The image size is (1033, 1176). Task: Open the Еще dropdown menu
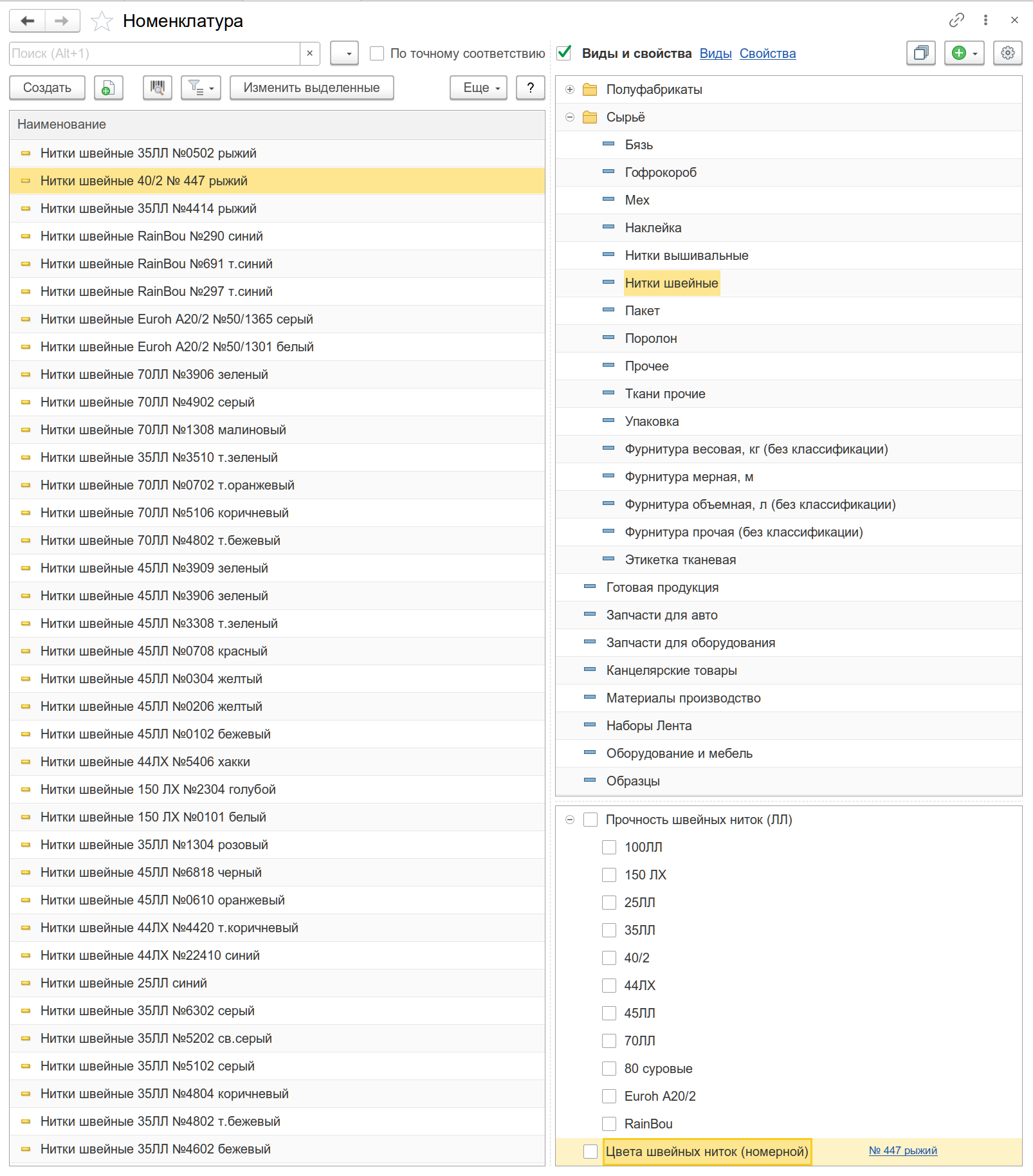(479, 87)
